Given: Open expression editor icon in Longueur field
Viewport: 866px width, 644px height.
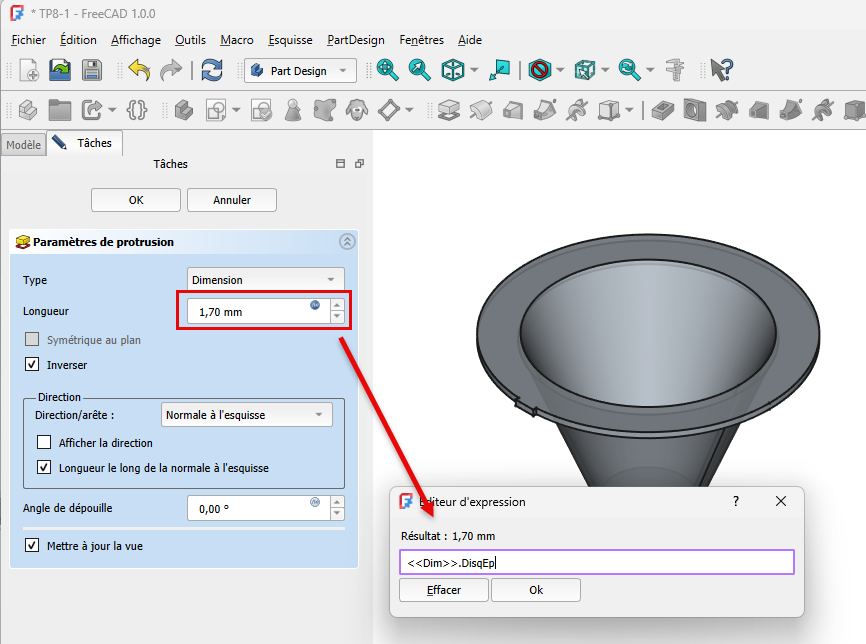Looking at the screenshot, I should point(315,305).
